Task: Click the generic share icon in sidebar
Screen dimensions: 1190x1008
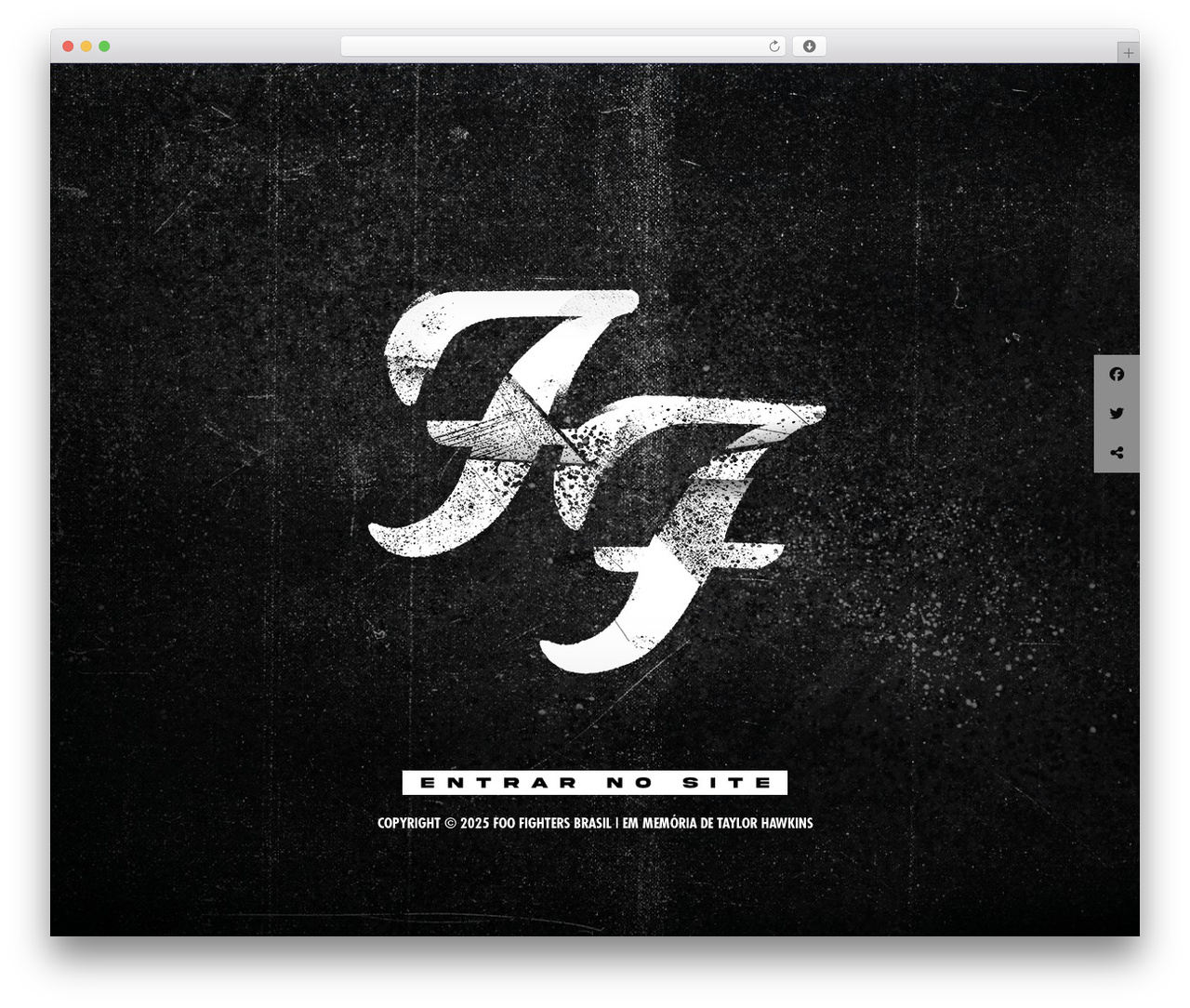Action: pyautogui.click(x=1117, y=453)
